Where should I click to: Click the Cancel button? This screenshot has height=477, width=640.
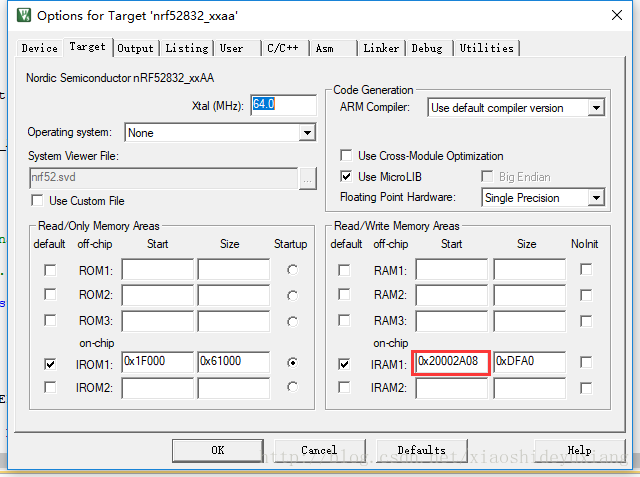pyautogui.click(x=319, y=450)
